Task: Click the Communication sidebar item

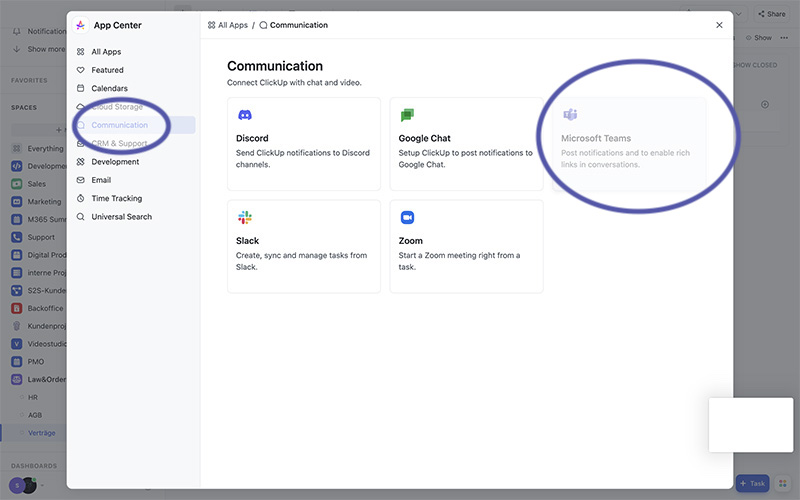Action: coord(134,125)
